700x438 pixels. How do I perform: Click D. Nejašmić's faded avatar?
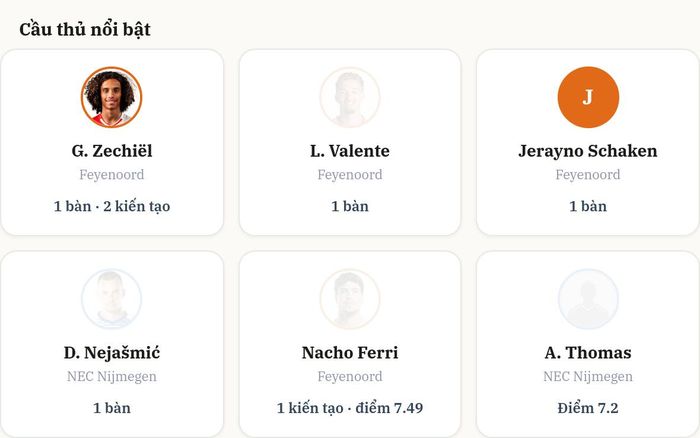pyautogui.click(x=112, y=299)
